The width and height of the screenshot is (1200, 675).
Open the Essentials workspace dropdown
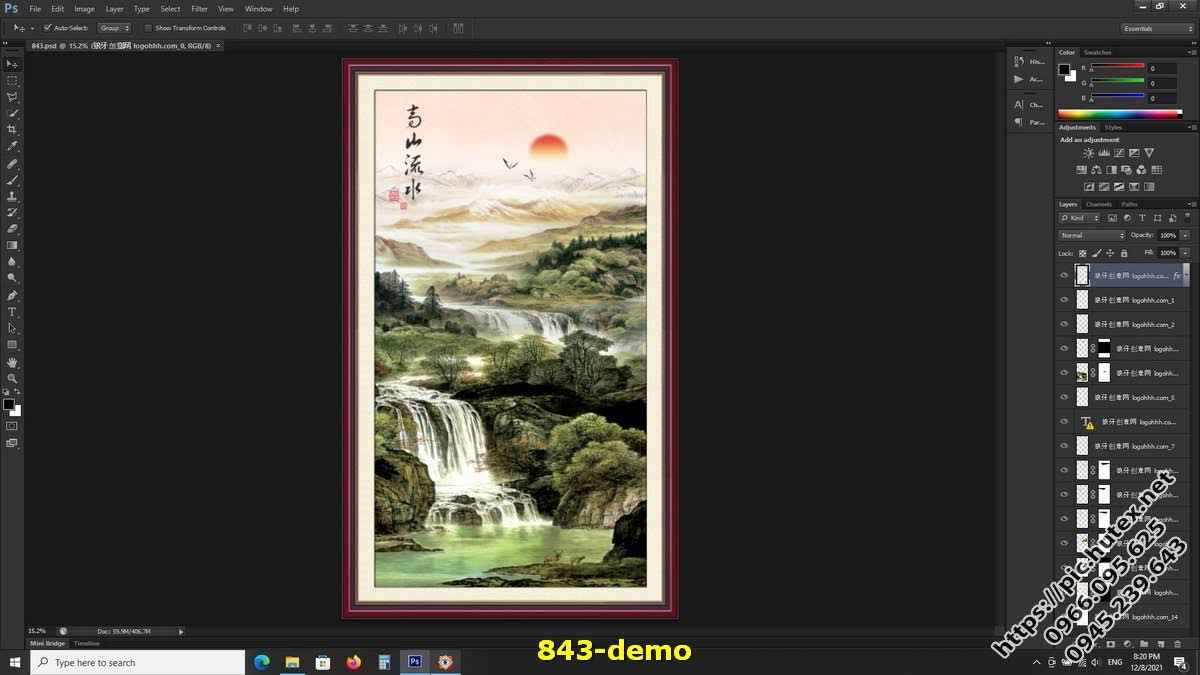click(1158, 28)
